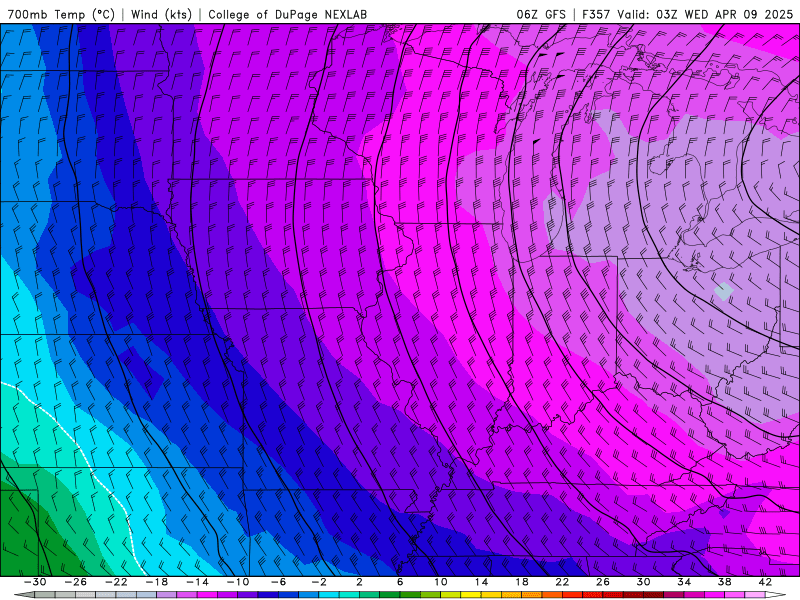Click the -6 tick label on color scale
The height and width of the screenshot is (600, 800).
(x=279, y=582)
